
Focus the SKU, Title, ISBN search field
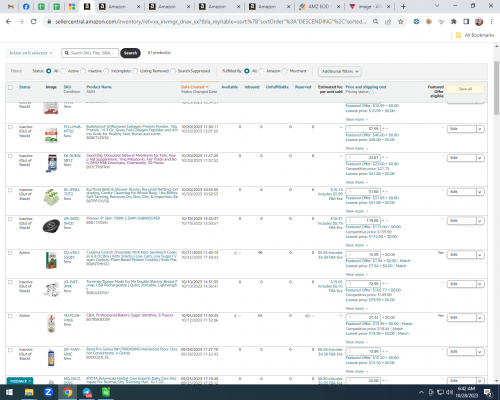(90, 53)
